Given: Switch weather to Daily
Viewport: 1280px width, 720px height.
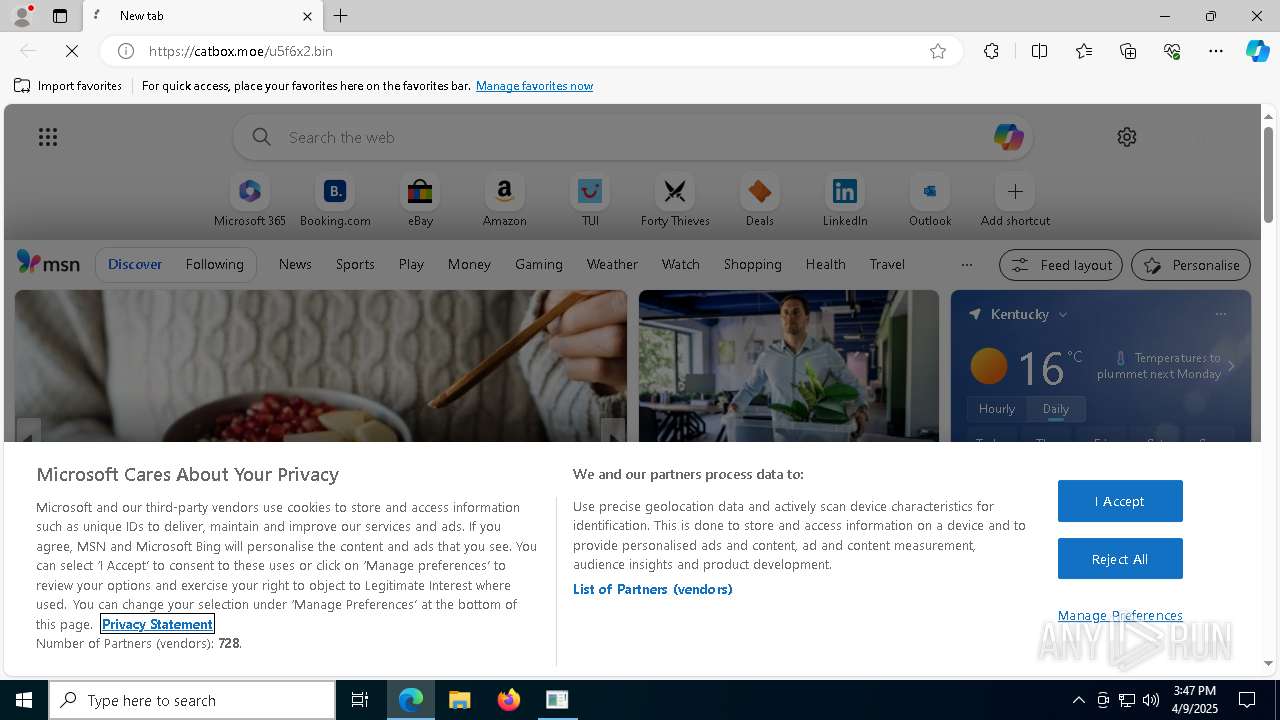Looking at the screenshot, I should tap(1056, 409).
